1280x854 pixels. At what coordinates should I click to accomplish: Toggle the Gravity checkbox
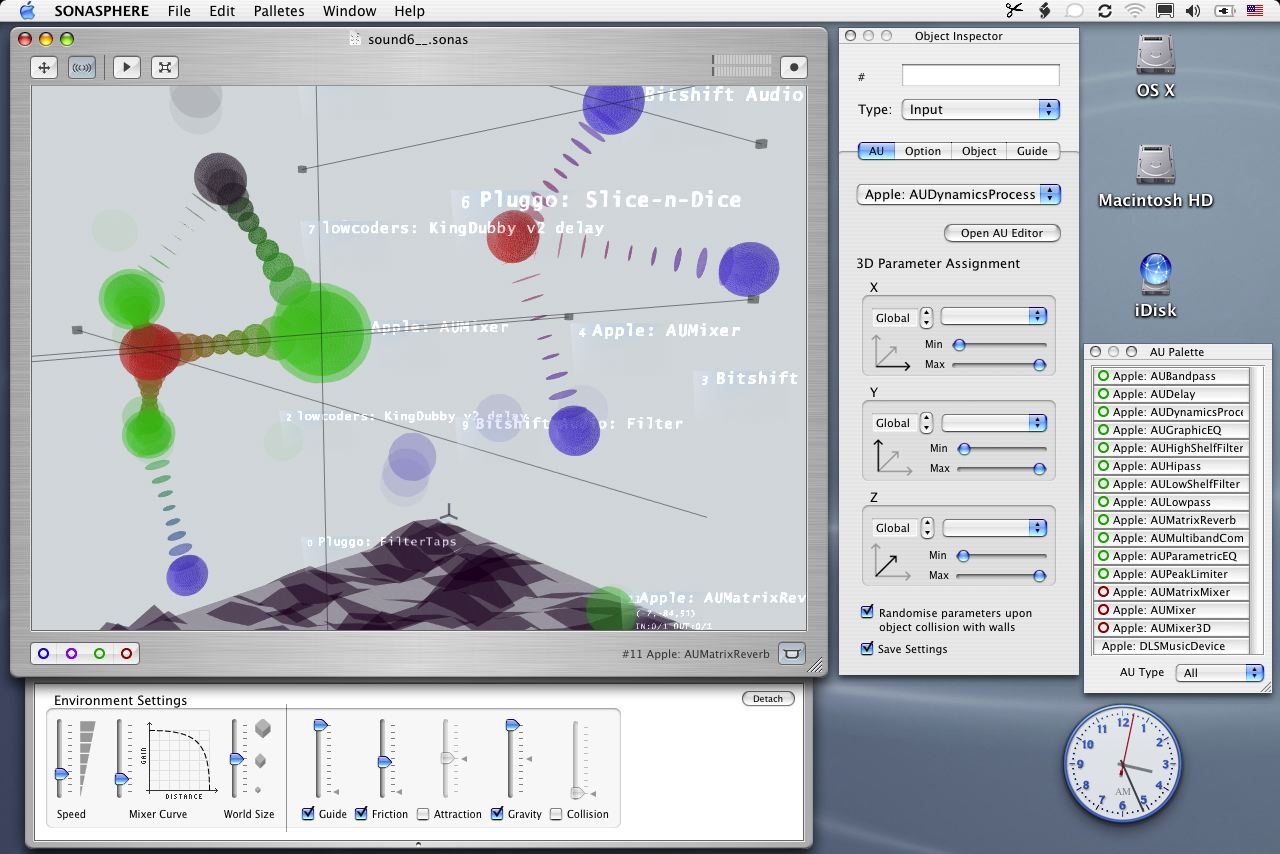point(497,814)
